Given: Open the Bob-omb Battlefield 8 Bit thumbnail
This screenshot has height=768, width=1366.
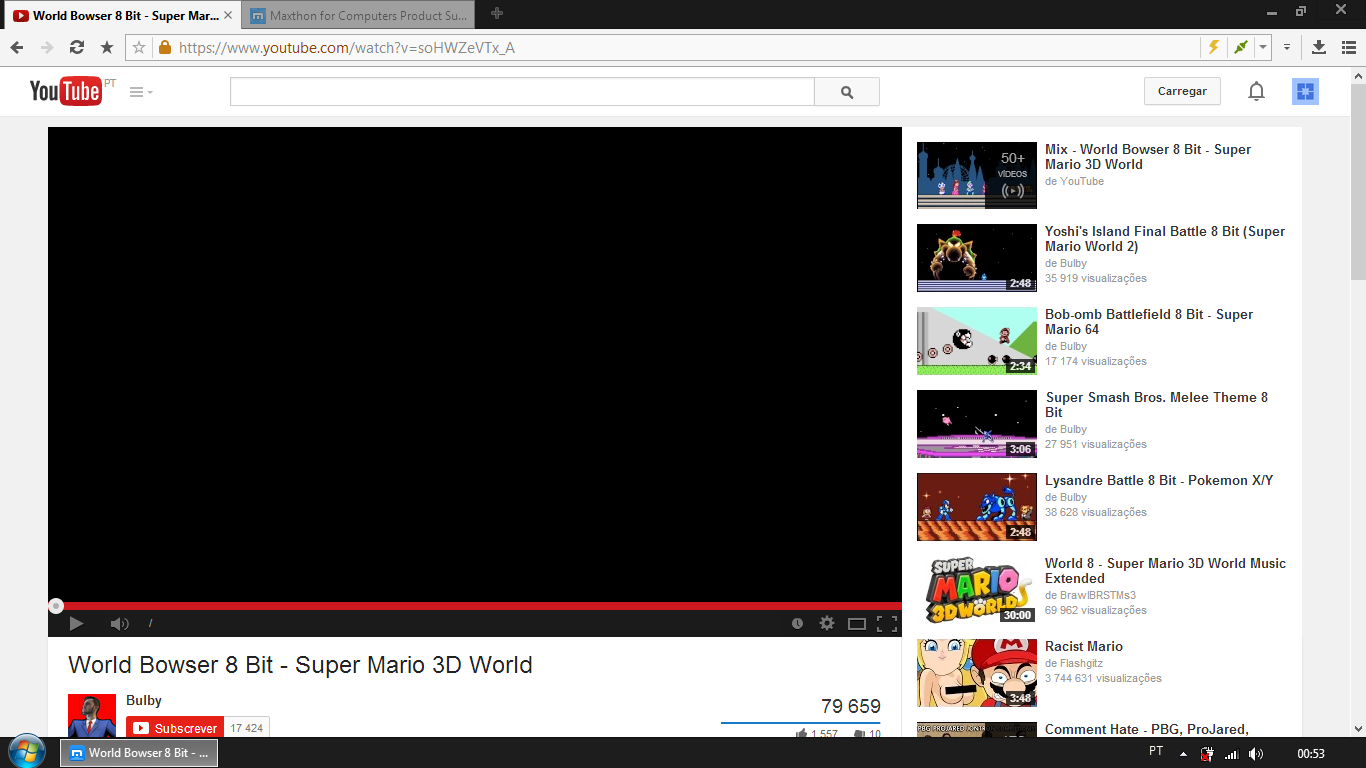Looking at the screenshot, I should point(977,341).
